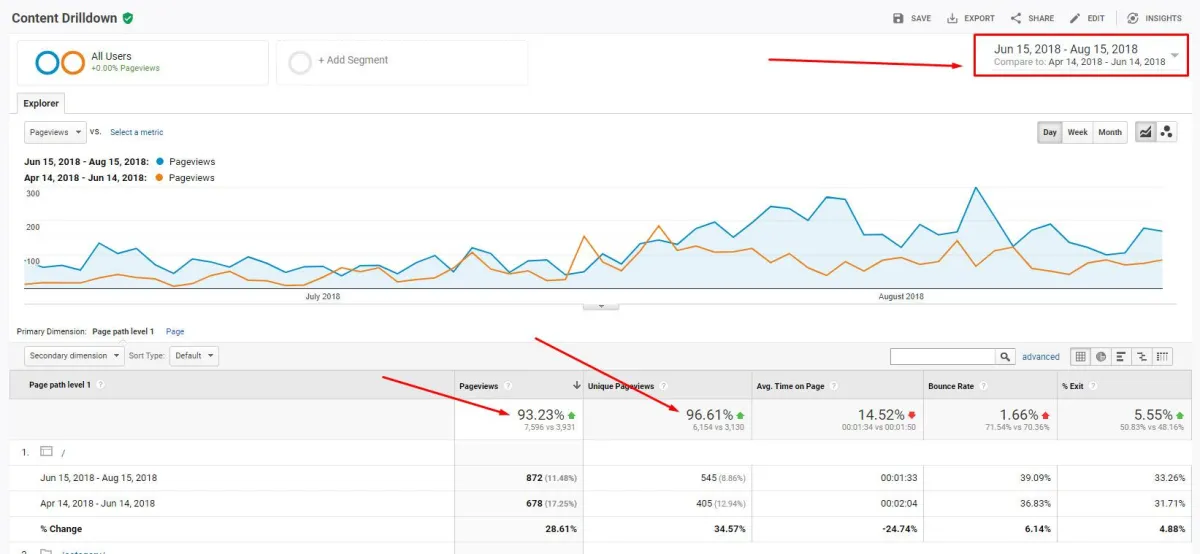Click the 33.26% exit cell
Viewport: 1200px width, 554px height.
[1169, 478]
